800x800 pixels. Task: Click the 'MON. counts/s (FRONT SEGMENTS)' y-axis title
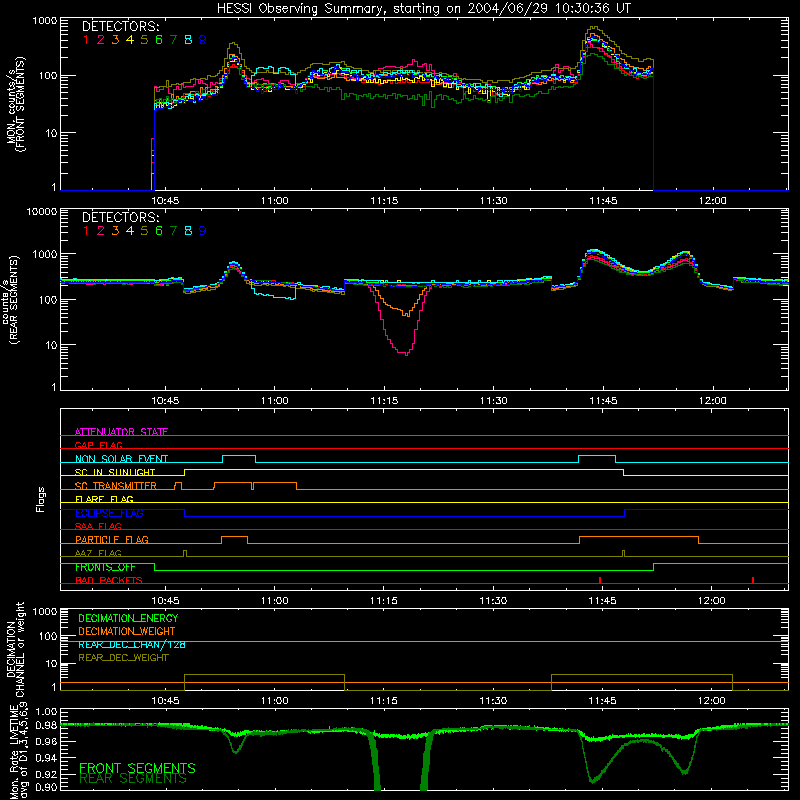(x=15, y=105)
